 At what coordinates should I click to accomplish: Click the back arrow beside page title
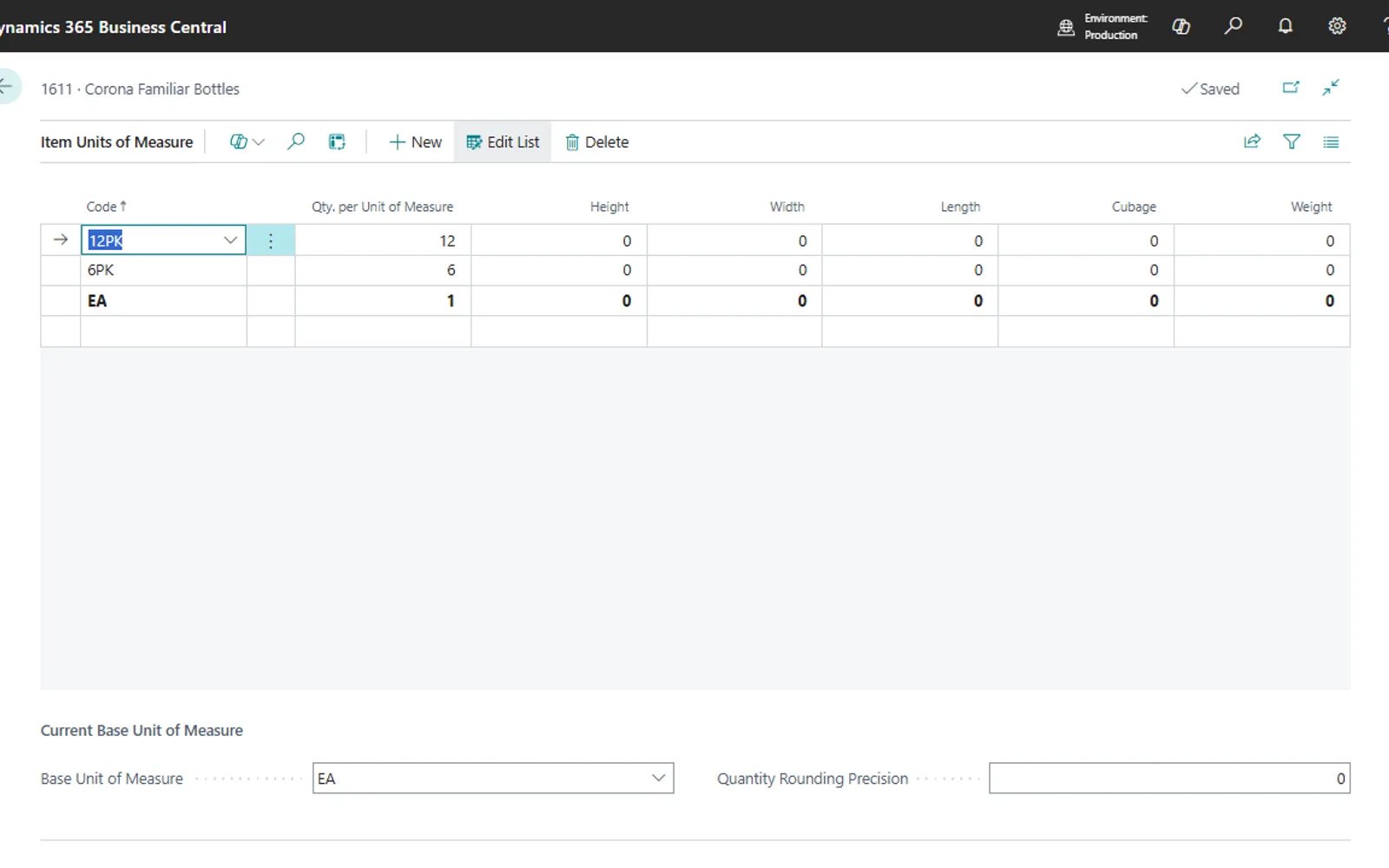7,87
